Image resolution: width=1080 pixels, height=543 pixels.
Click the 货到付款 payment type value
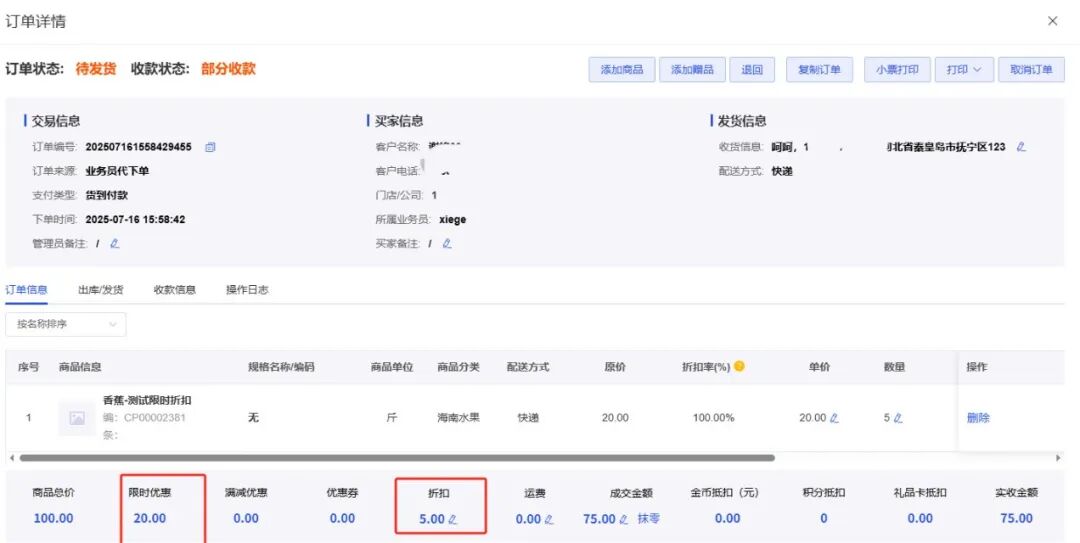click(x=107, y=195)
